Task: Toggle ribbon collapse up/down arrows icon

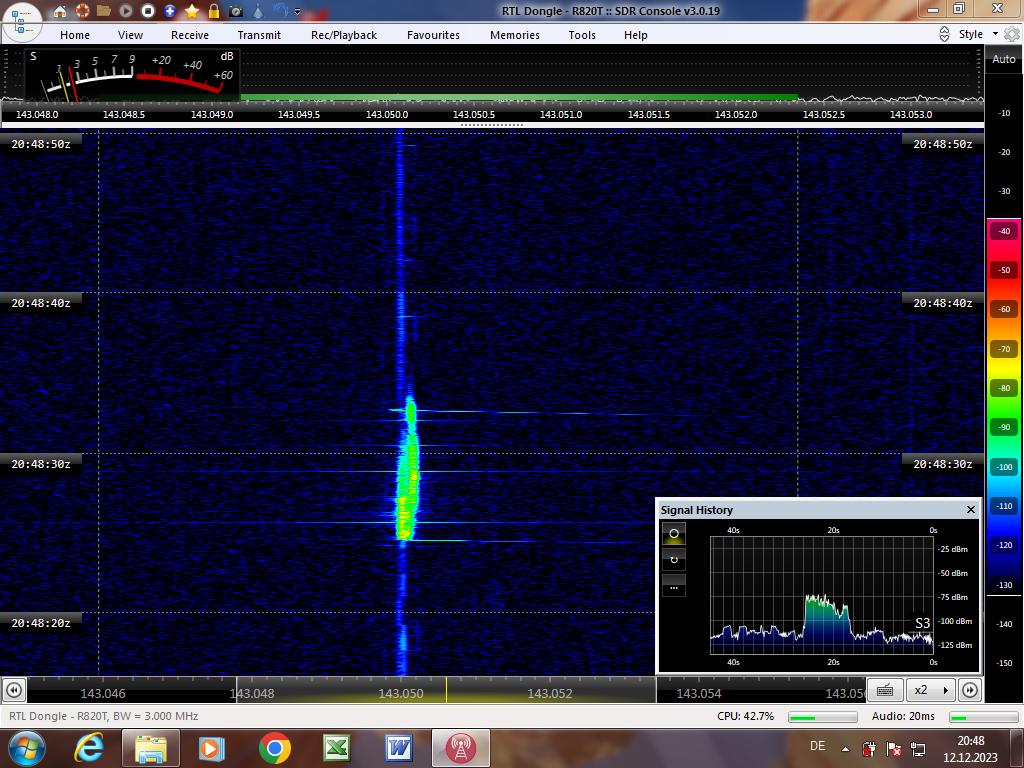Action: point(944,34)
